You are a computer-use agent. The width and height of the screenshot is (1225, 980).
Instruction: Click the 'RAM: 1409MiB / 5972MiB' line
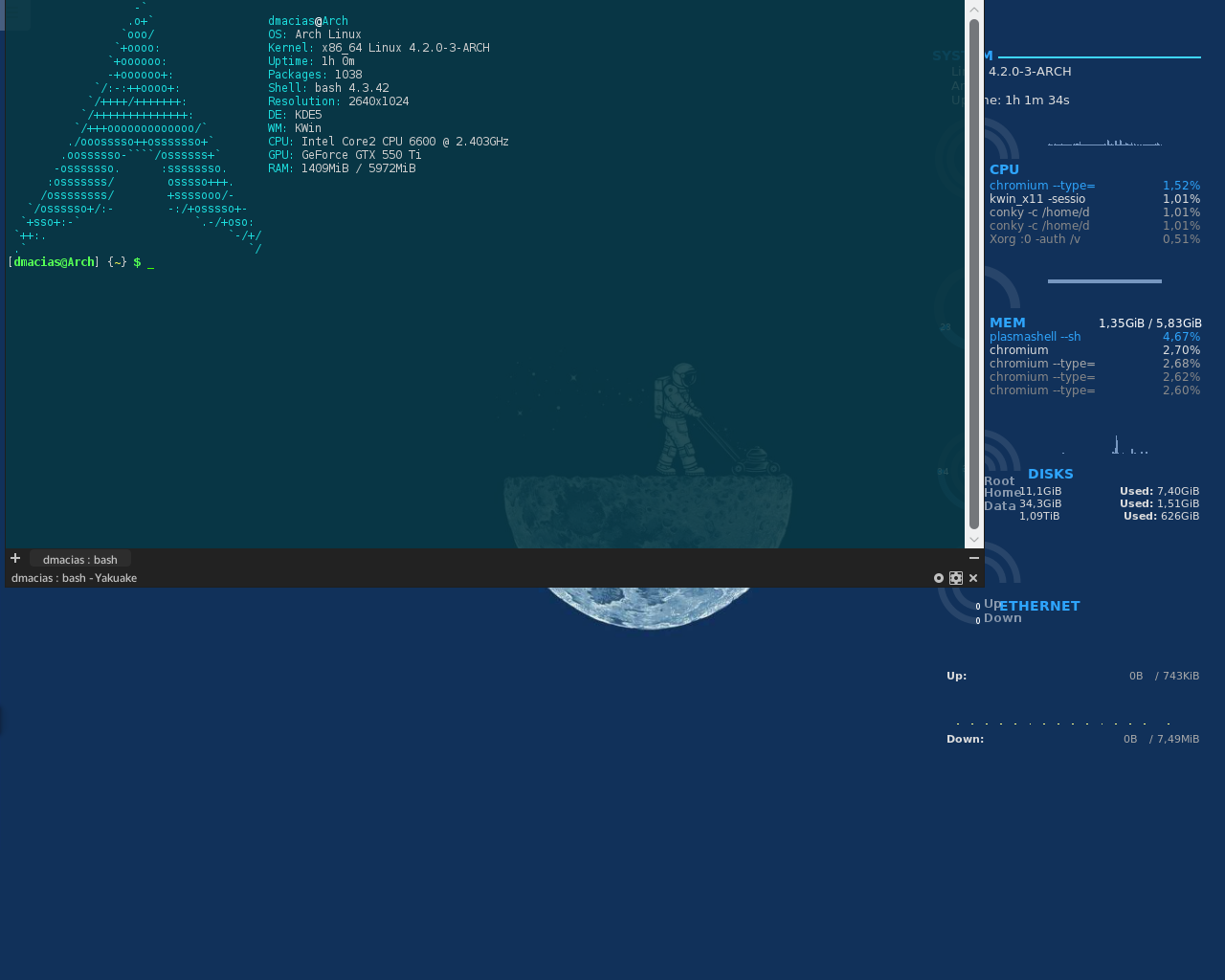click(x=342, y=168)
